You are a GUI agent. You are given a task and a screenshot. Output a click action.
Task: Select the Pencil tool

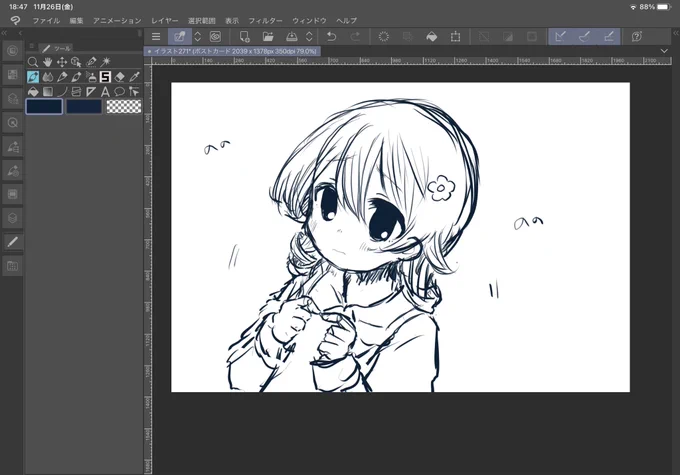coord(62,77)
